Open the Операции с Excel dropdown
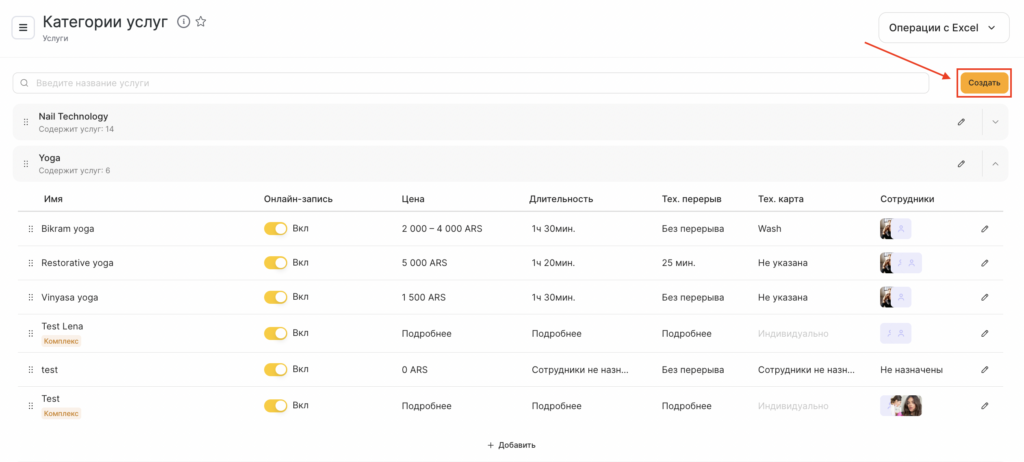The width and height of the screenshot is (1024, 462). (942, 28)
